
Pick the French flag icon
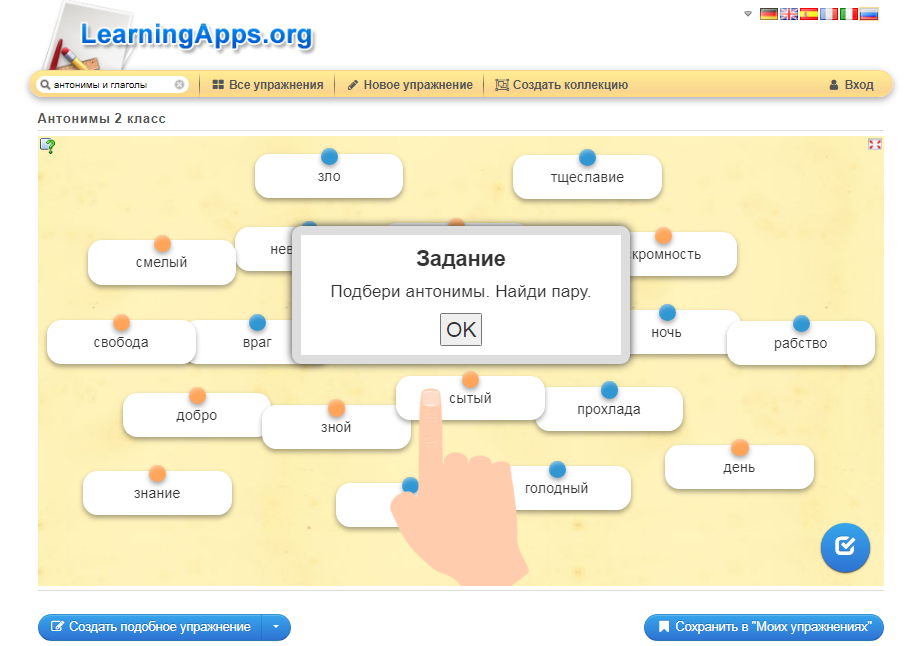point(829,14)
